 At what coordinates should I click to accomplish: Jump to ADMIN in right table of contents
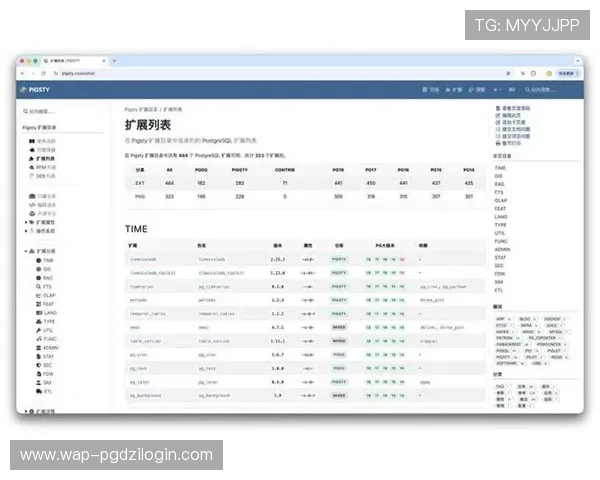[502, 249]
